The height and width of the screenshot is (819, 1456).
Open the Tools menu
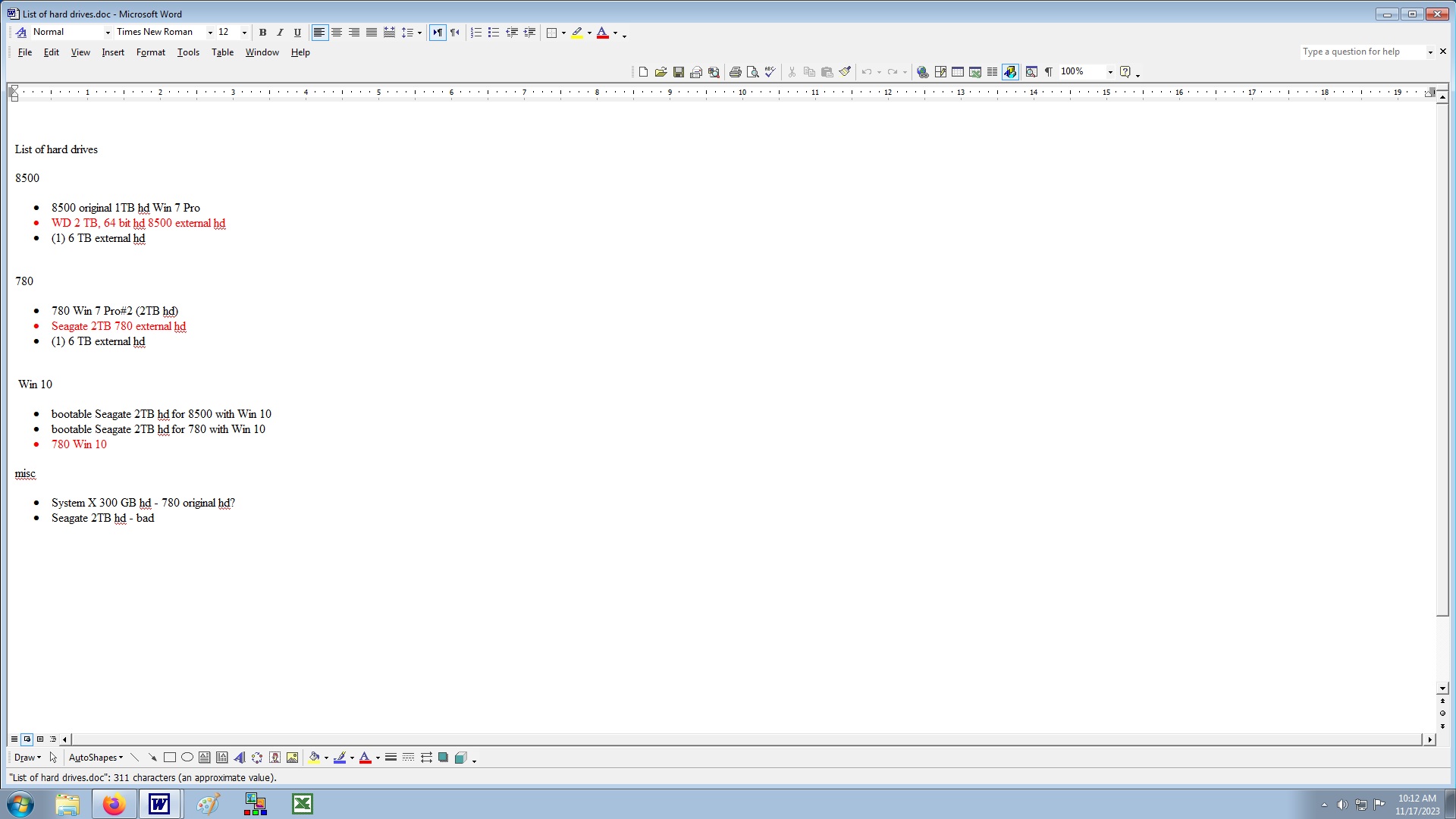[188, 52]
